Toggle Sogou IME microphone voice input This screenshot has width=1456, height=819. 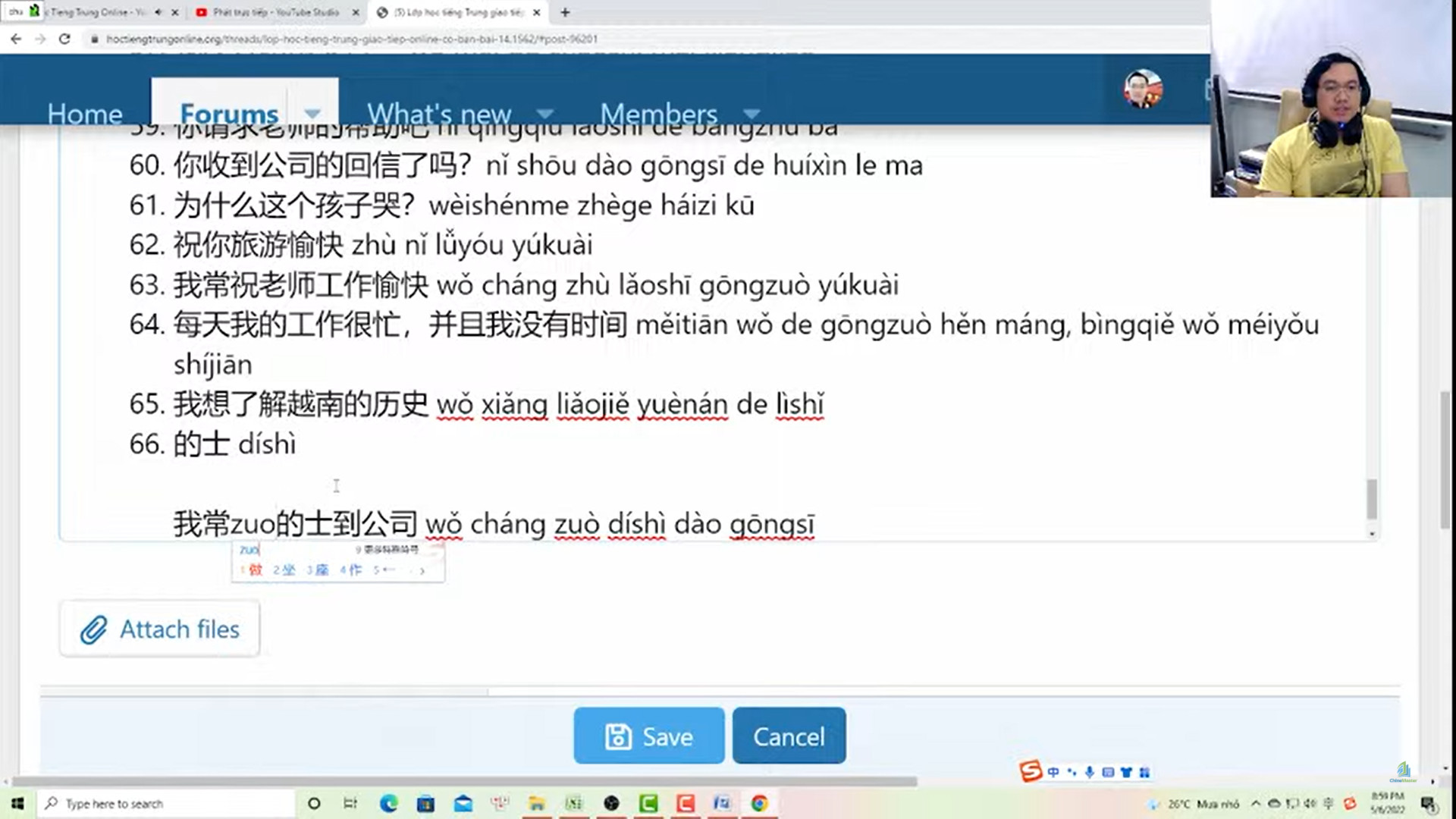[x=1089, y=772]
